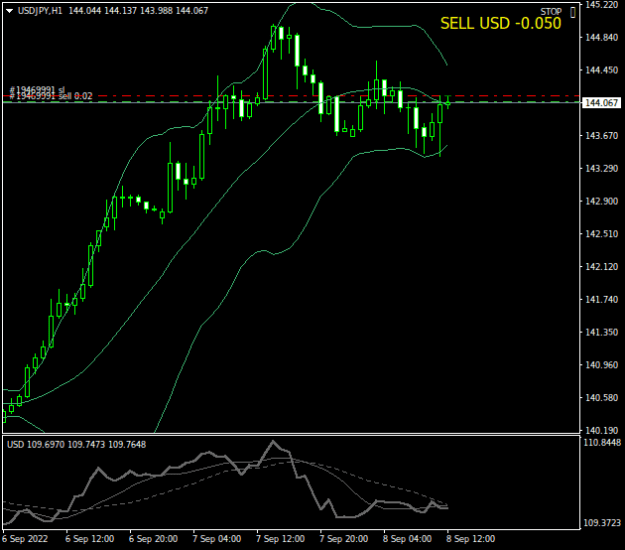Click the current price tag 144.067
625x550 pixels.
point(601,103)
